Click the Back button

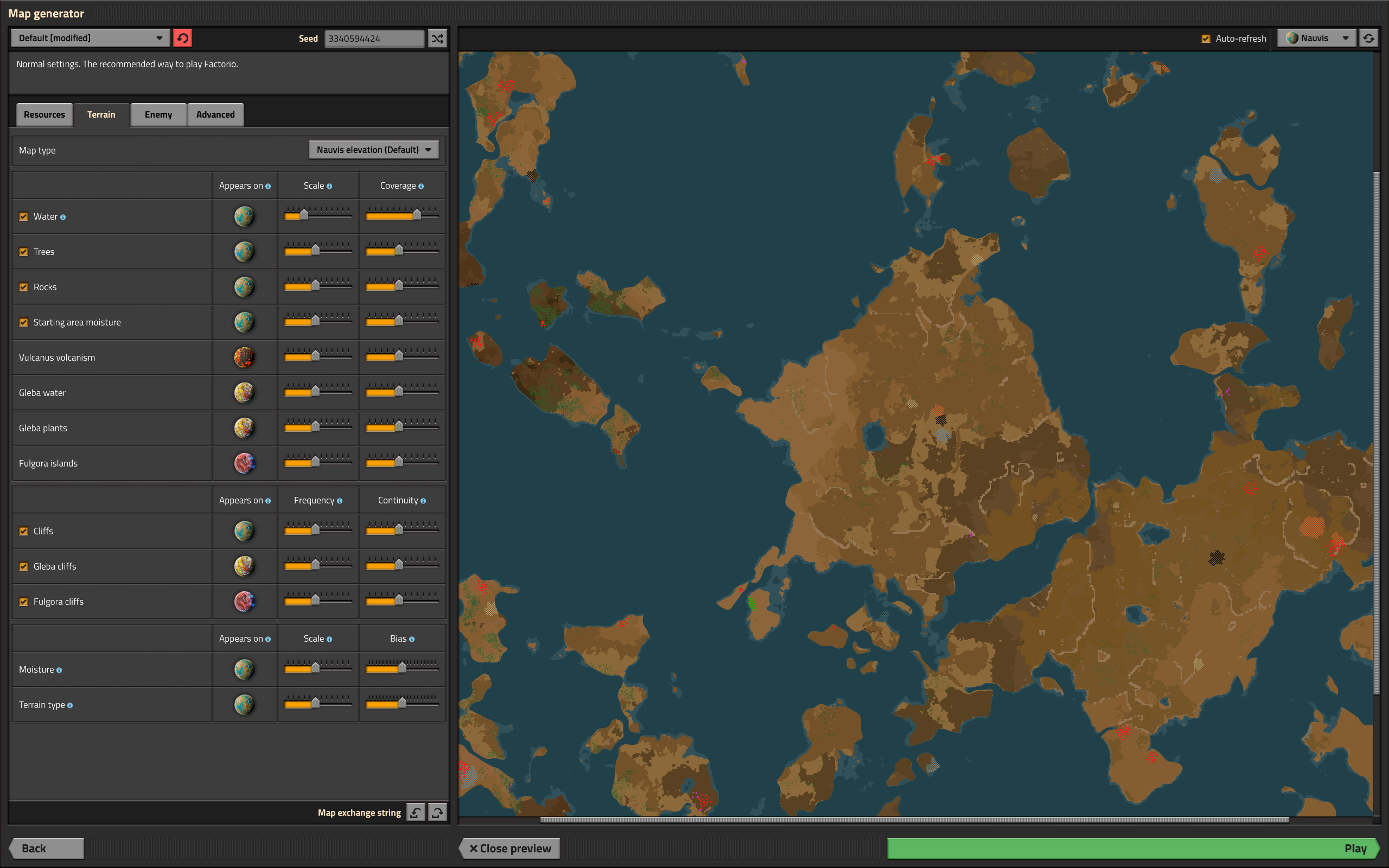click(x=46, y=848)
